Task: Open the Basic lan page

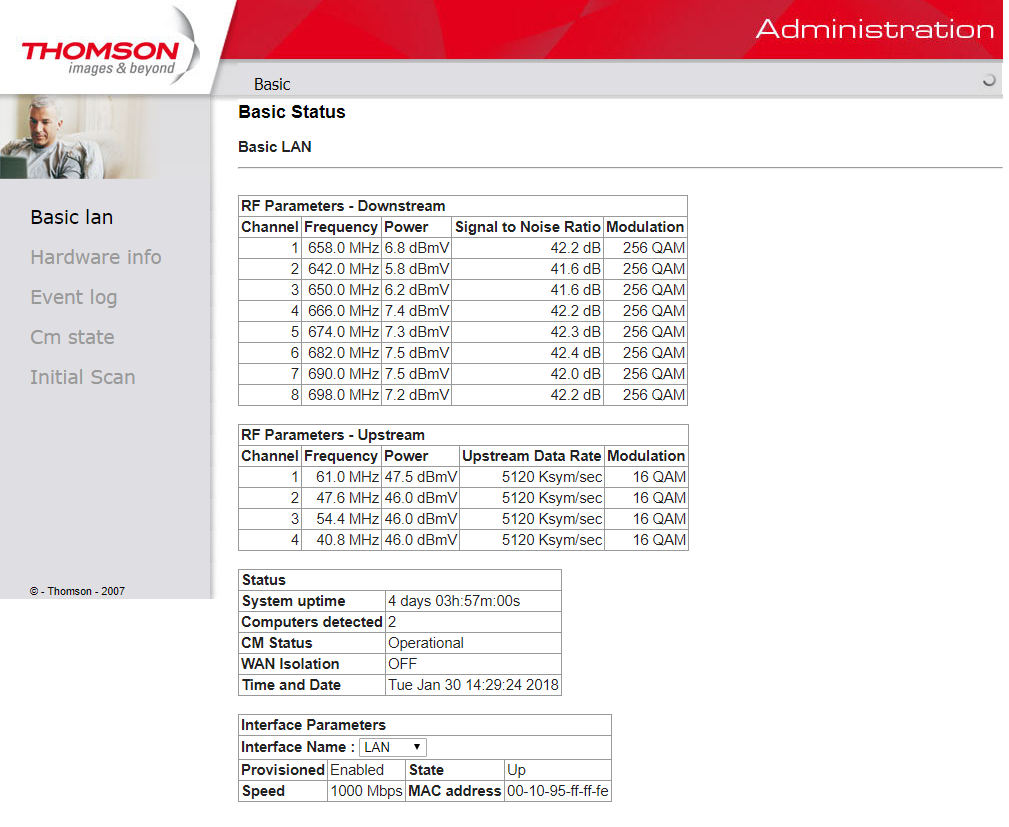Action: pos(72,217)
